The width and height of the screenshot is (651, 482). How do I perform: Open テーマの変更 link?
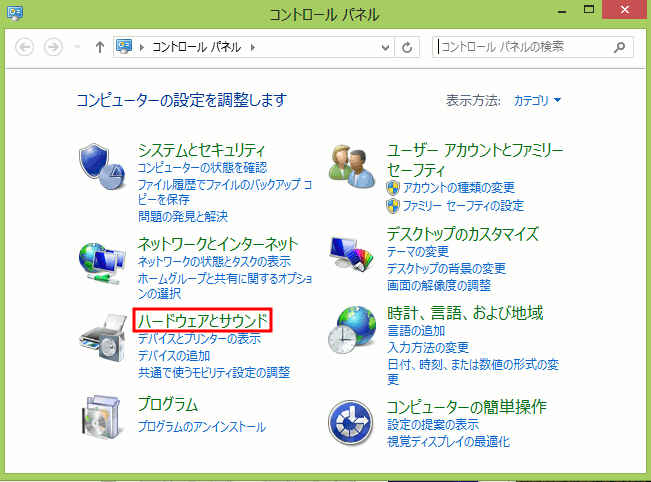(x=418, y=252)
